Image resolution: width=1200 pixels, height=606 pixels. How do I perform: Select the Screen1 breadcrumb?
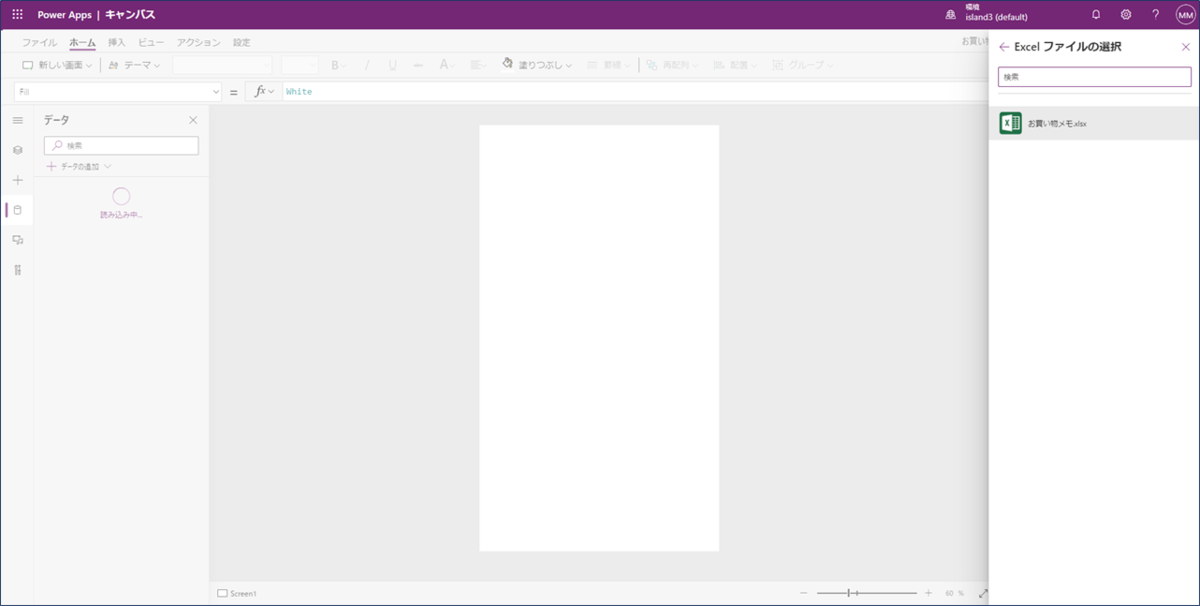(237, 594)
